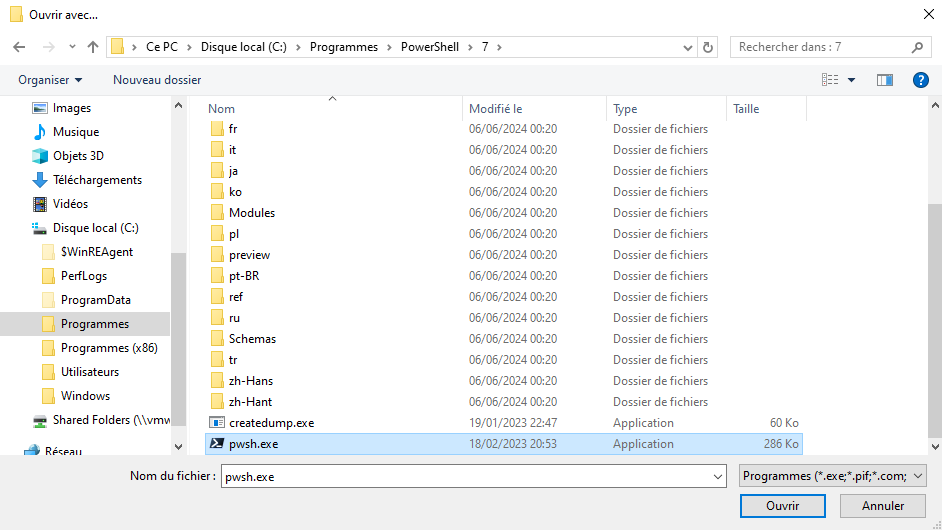The height and width of the screenshot is (530, 942).
Task: Click the search magnifier icon
Action: pos(917,47)
